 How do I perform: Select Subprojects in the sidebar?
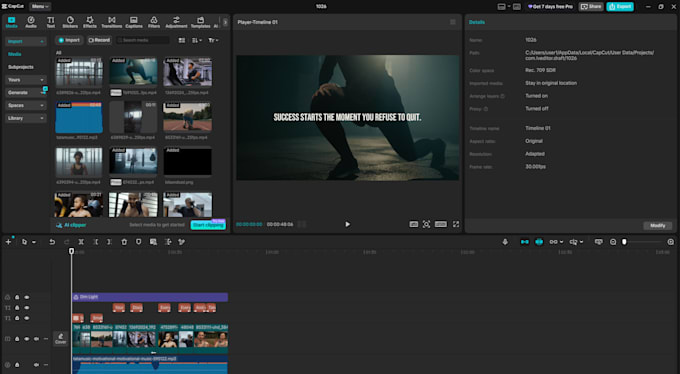(x=20, y=67)
